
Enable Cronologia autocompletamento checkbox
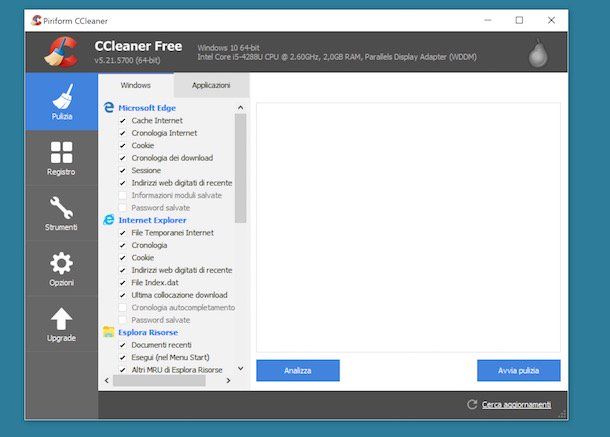pyautogui.click(x=123, y=307)
